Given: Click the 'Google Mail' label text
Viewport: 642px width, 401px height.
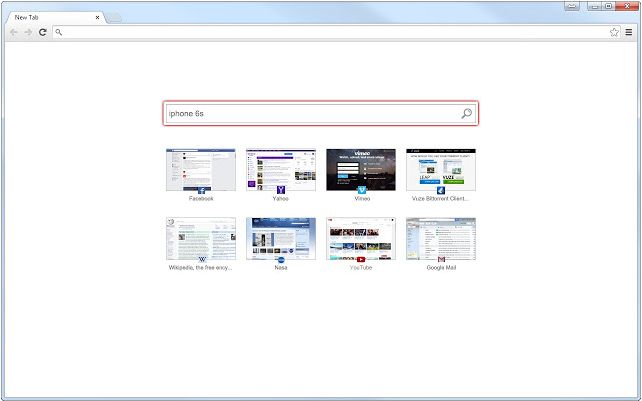Looking at the screenshot, I should pos(441,267).
